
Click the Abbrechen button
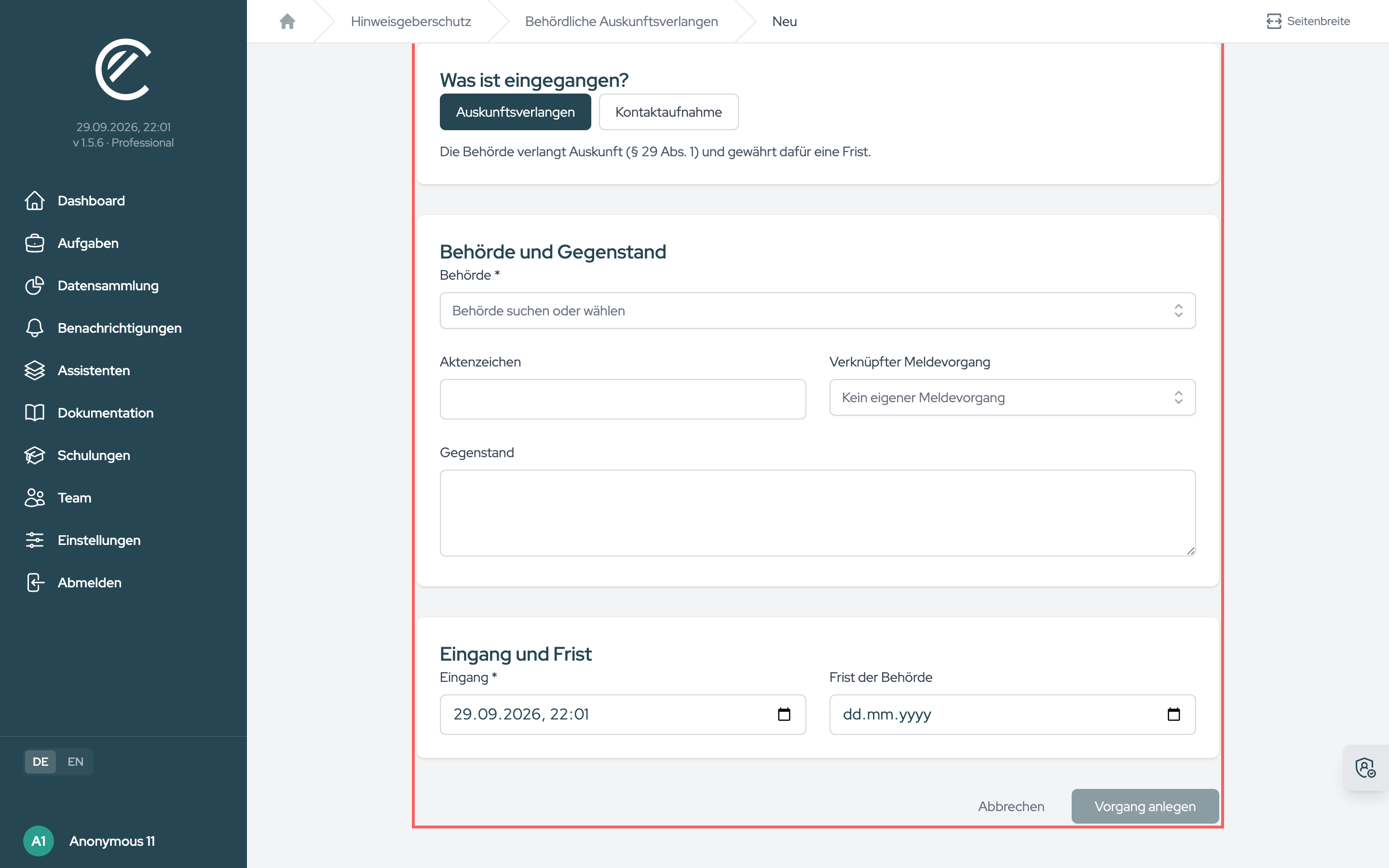[1011, 806]
